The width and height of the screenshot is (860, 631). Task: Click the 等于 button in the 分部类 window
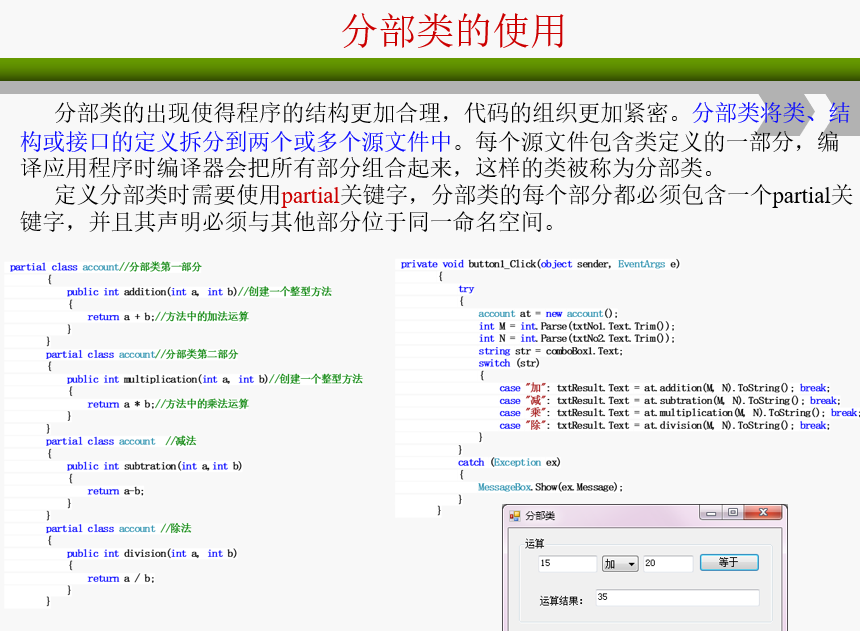tap(729, 562)
